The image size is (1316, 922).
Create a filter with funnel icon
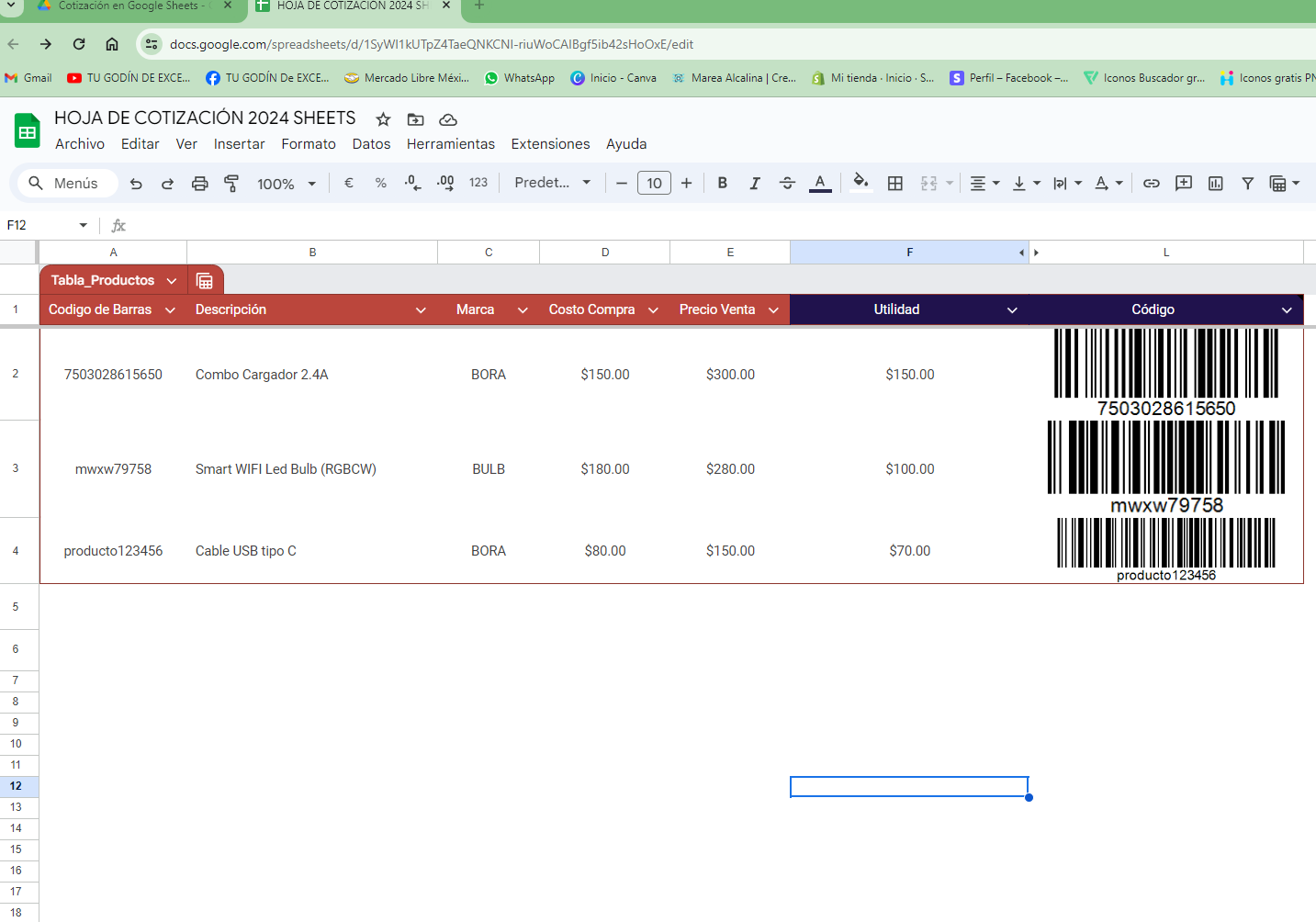click(x=1247, y=183)
